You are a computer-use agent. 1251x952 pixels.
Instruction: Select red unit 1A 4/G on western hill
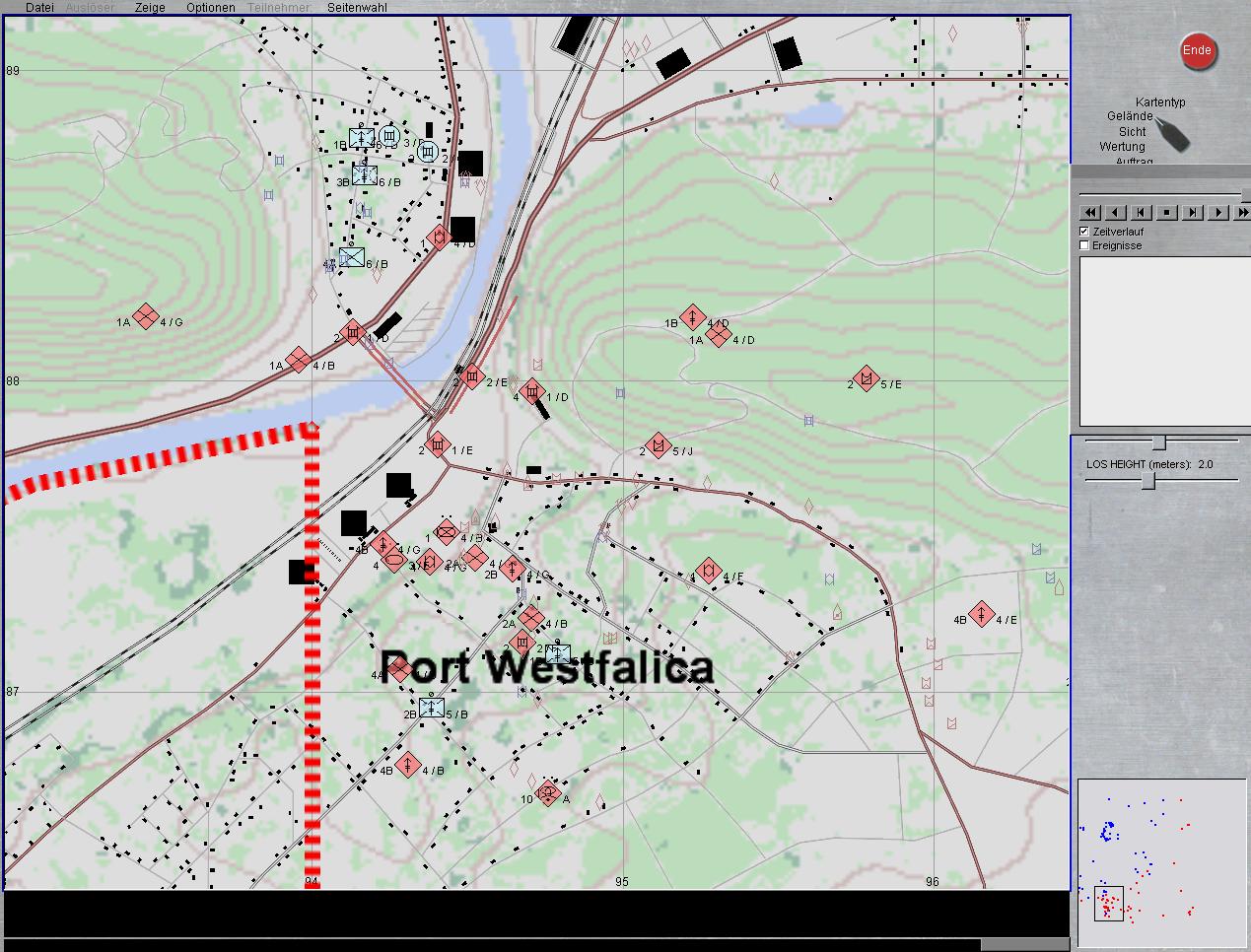click(x=146, y=316)
